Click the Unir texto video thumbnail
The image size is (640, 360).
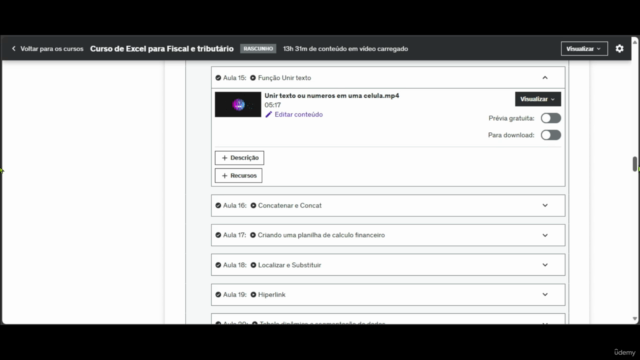(x=238, y=104)
